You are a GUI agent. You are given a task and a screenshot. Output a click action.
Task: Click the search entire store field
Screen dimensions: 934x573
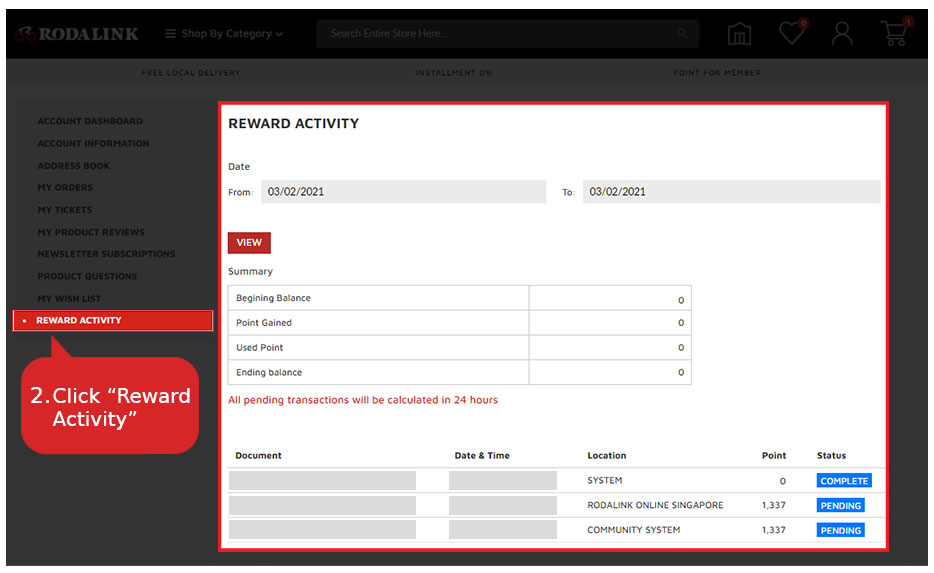[500, 34]
